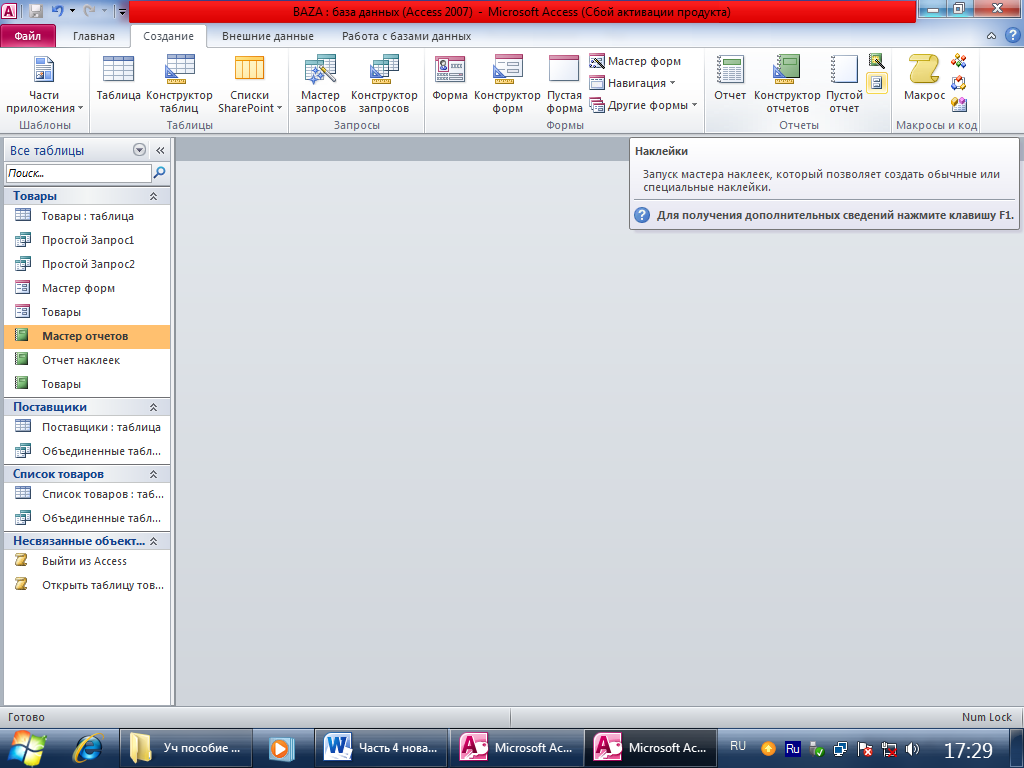Click the Class Module icon
1024x768 pixels.
click(x=959, y=83)
